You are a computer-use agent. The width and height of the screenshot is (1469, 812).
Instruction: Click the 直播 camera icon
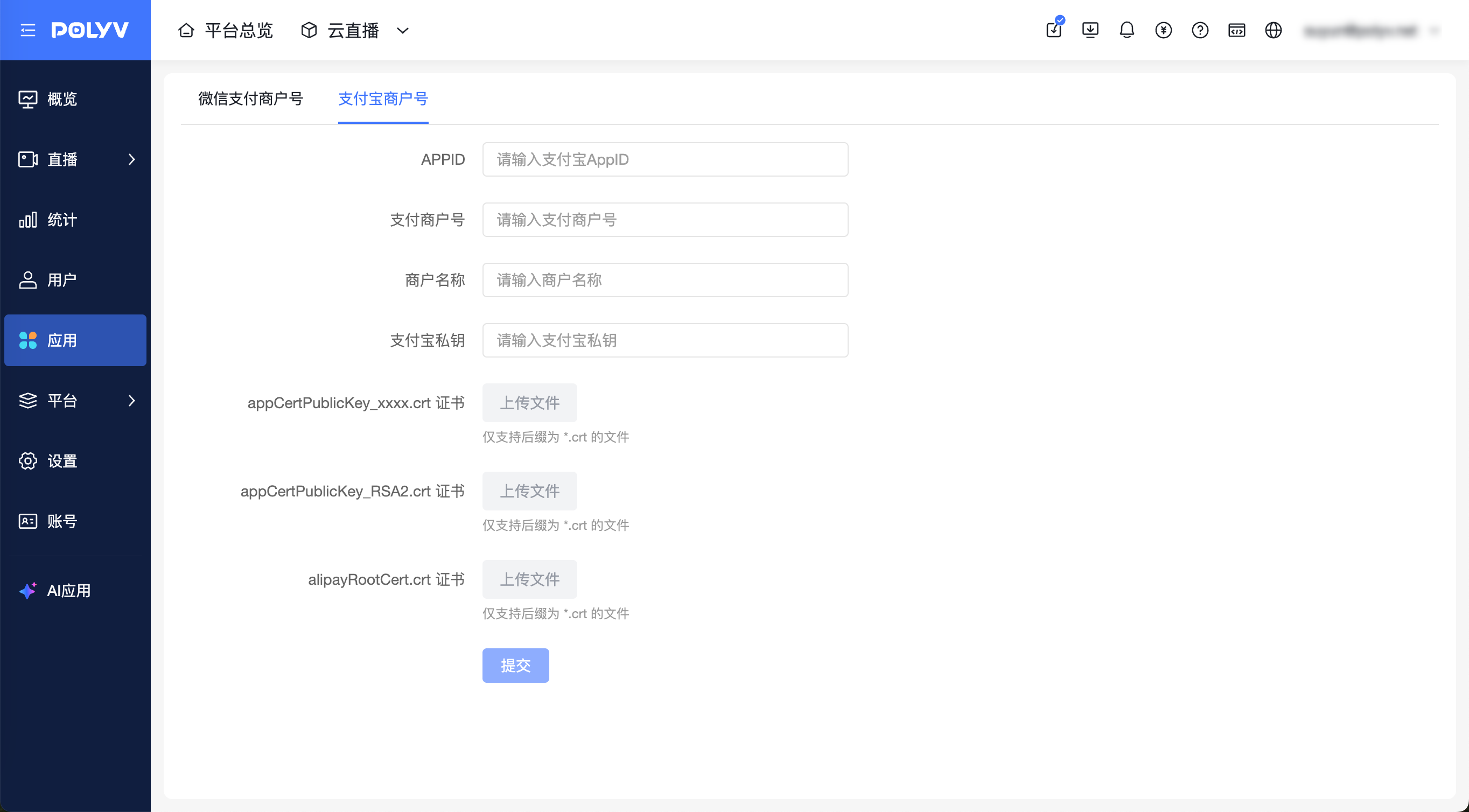[x=28, y=160]
